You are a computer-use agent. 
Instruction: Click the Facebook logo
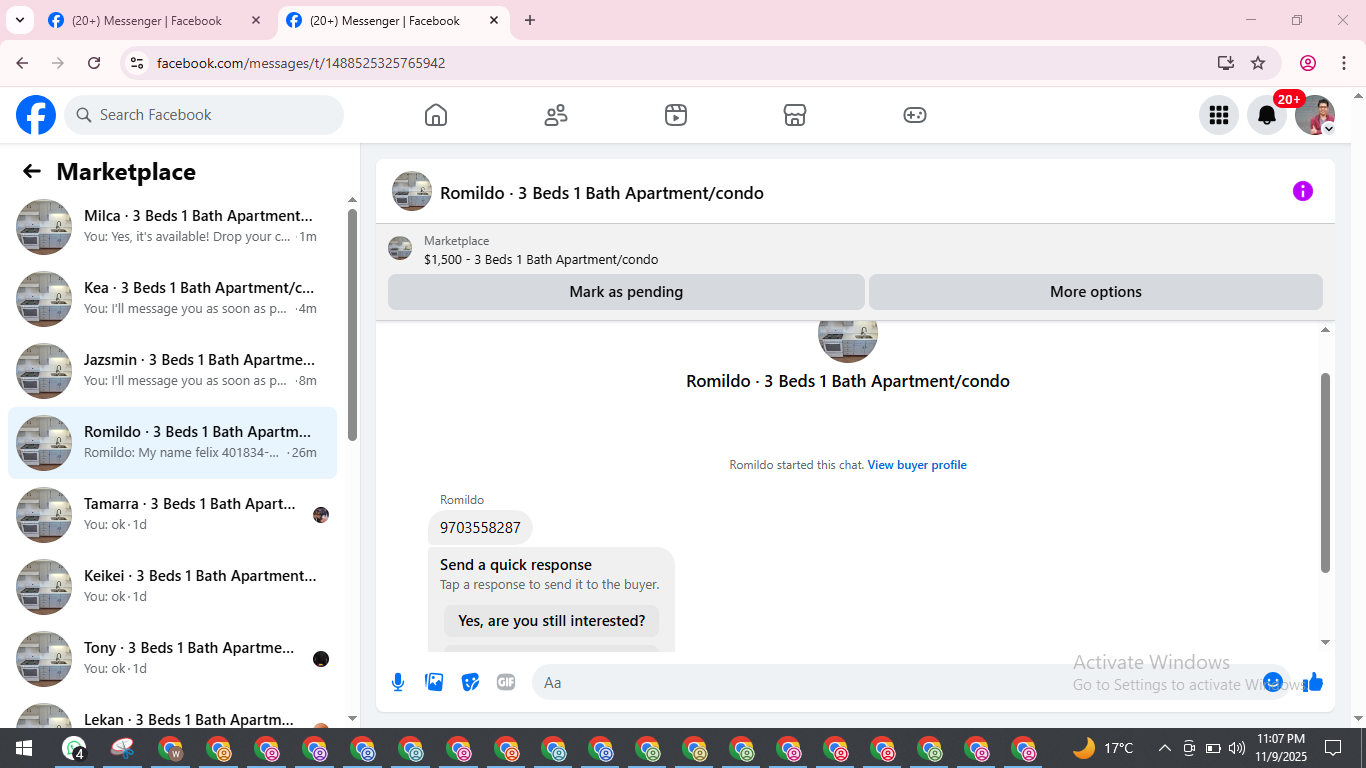[36, 115]
